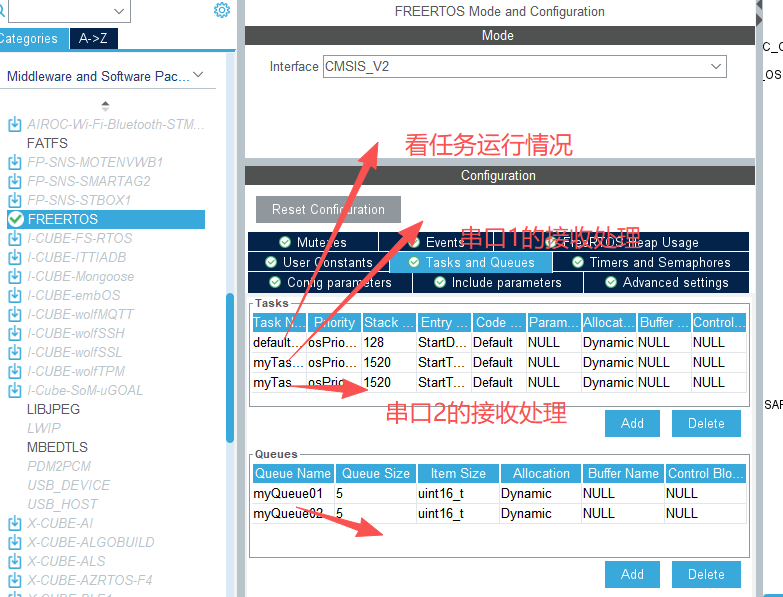Select USB_DEVICE in middleware list

[69, 485]
